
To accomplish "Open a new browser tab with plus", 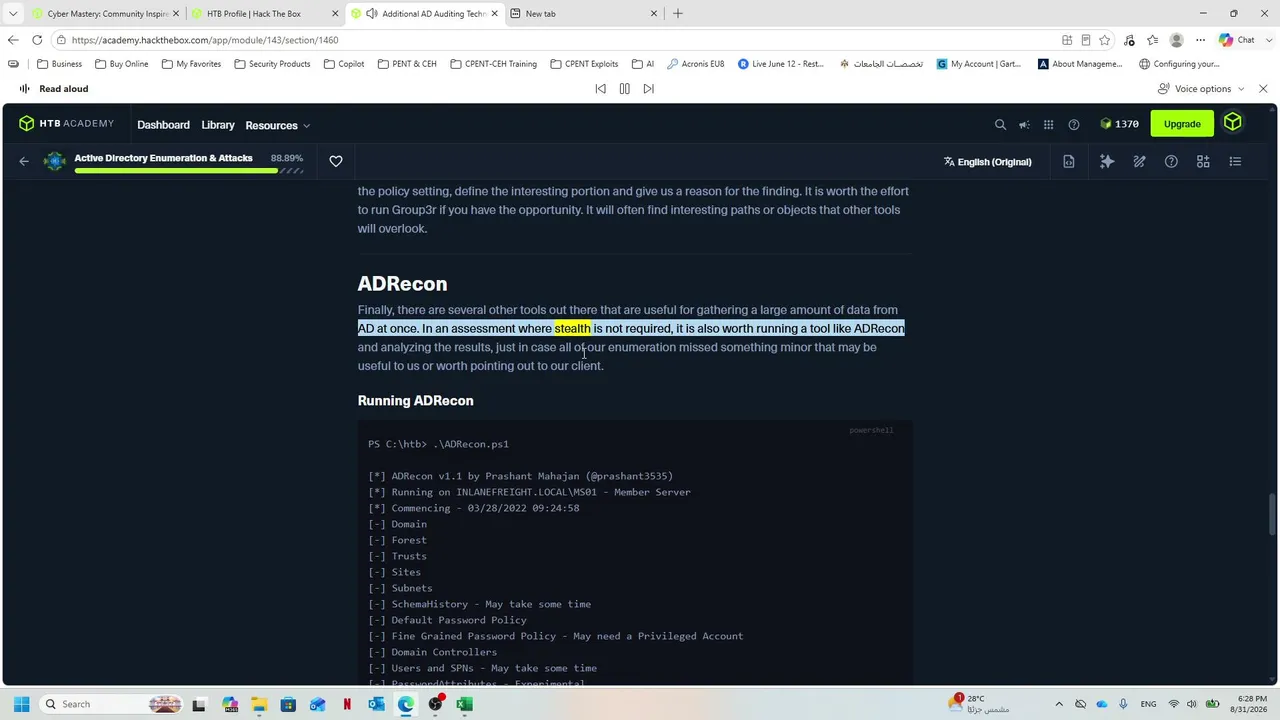I will pyautogui.click(x=677, y=14).
